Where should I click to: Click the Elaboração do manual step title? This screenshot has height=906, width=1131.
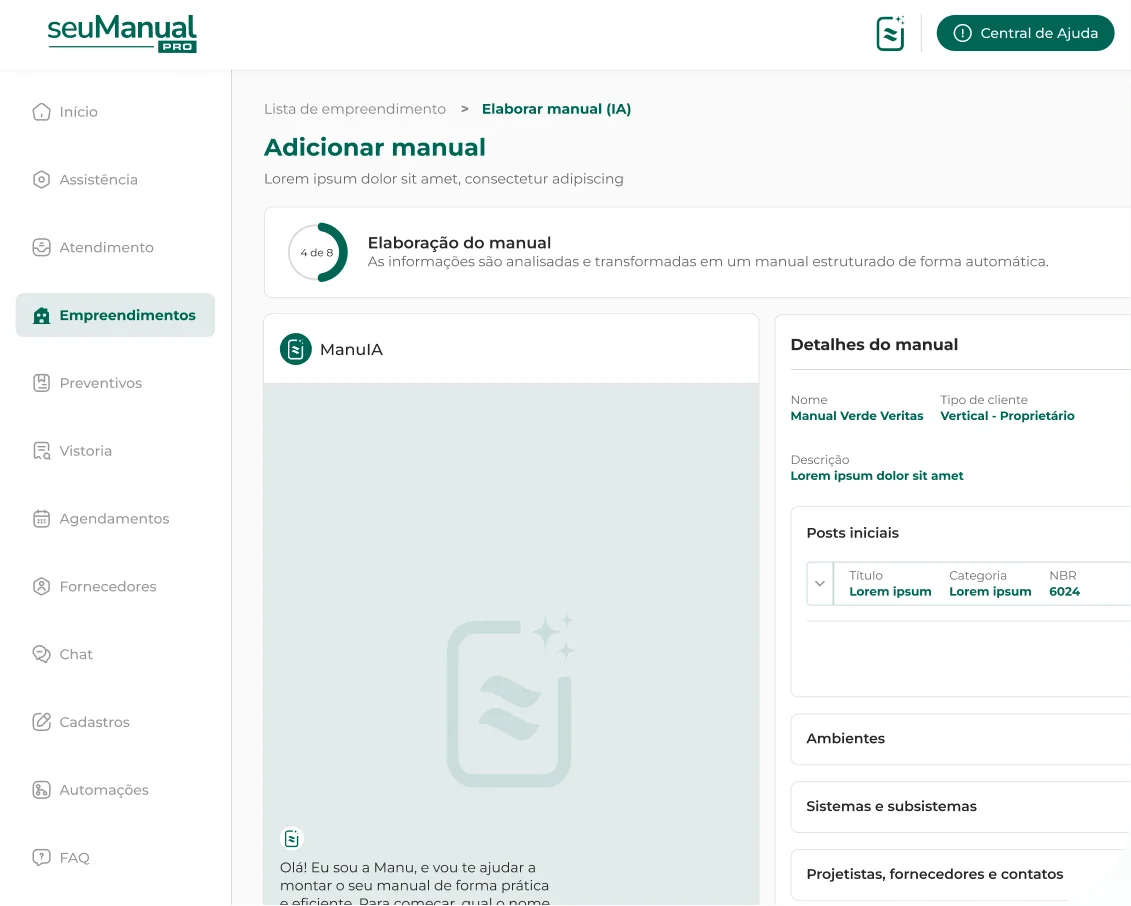(x=459, y=242)
